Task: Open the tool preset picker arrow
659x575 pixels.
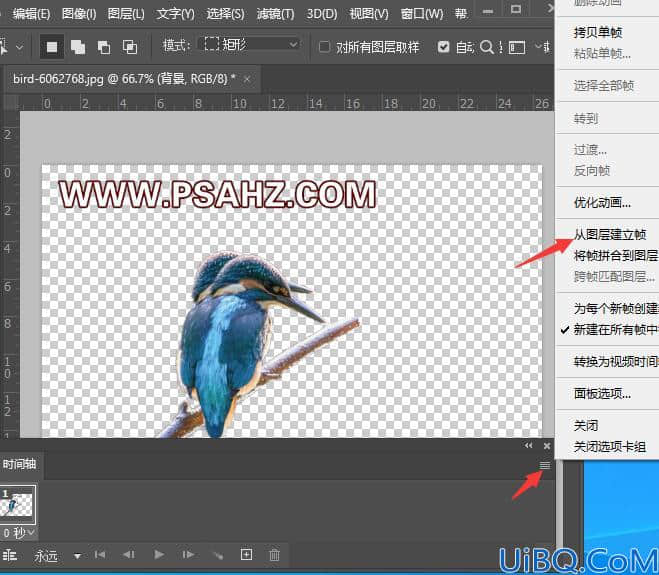Action: tap(19, 47)
